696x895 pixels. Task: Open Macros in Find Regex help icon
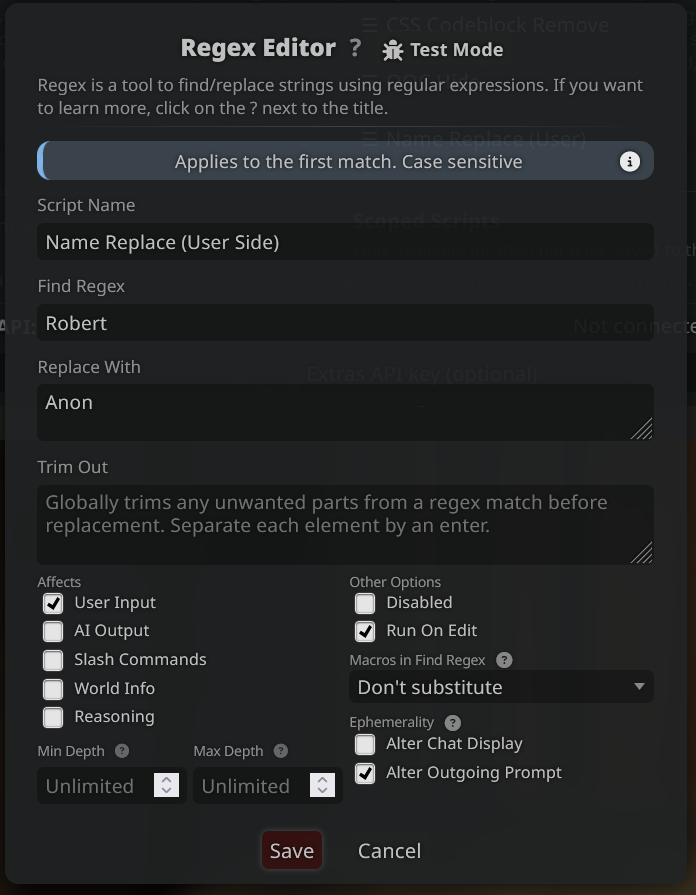click(504, 660)
